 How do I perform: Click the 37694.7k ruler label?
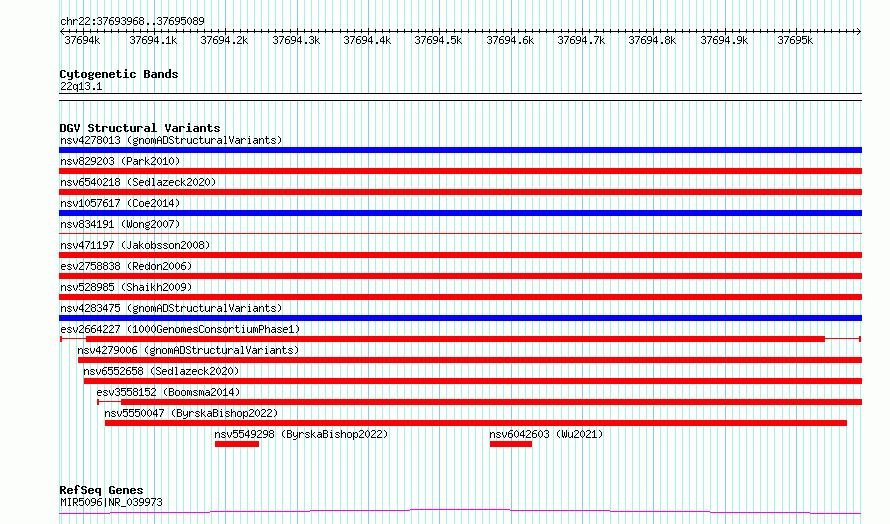[x=581, y=41]
